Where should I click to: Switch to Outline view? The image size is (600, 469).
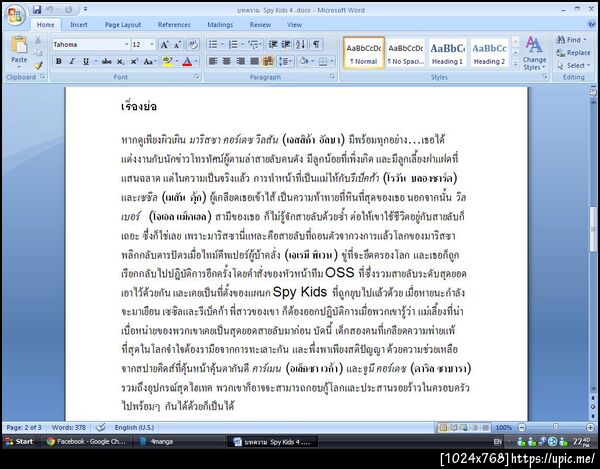click(x=474, y=428)
